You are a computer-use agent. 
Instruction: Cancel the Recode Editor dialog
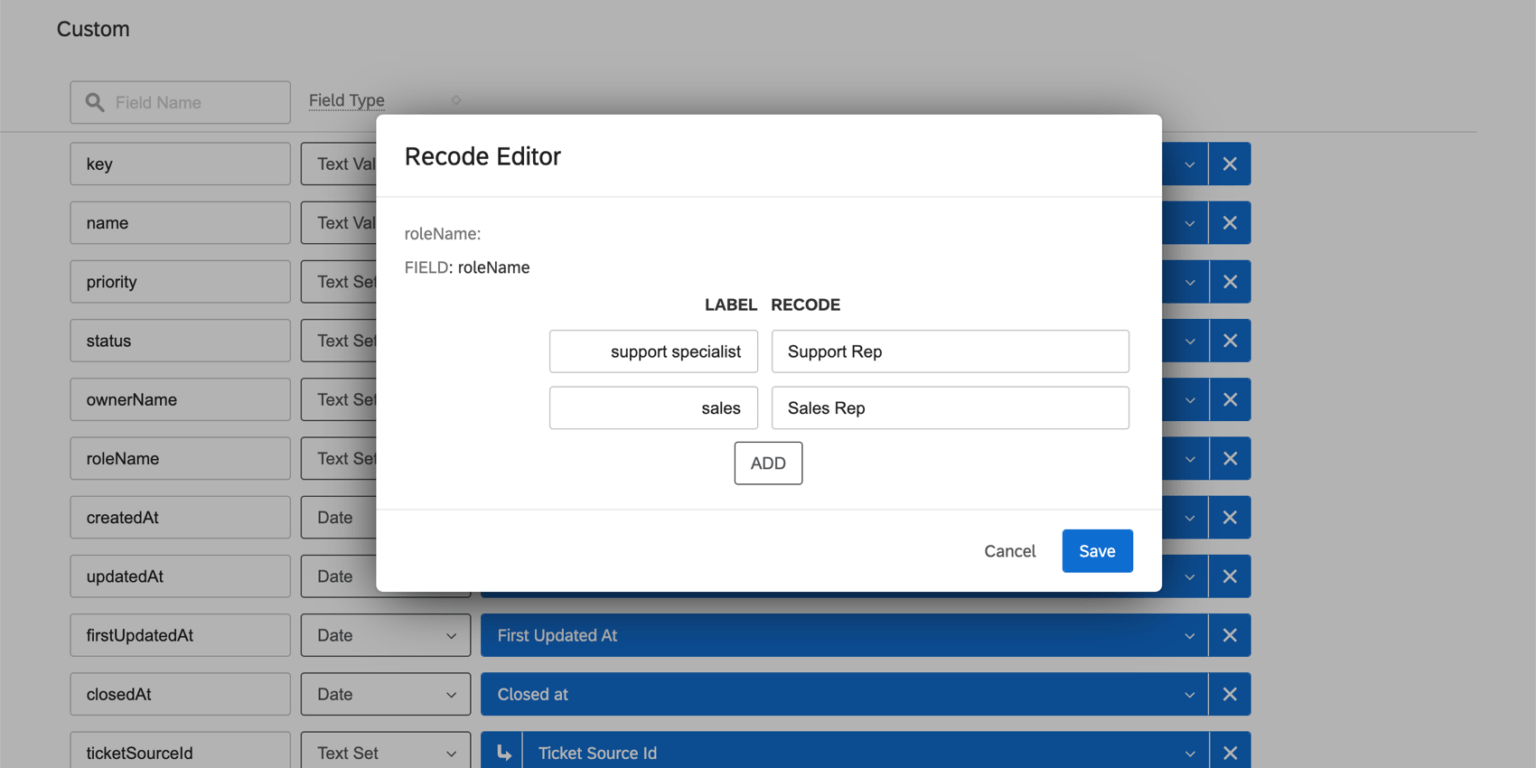pyautogui.click(x=1009, y=551)
